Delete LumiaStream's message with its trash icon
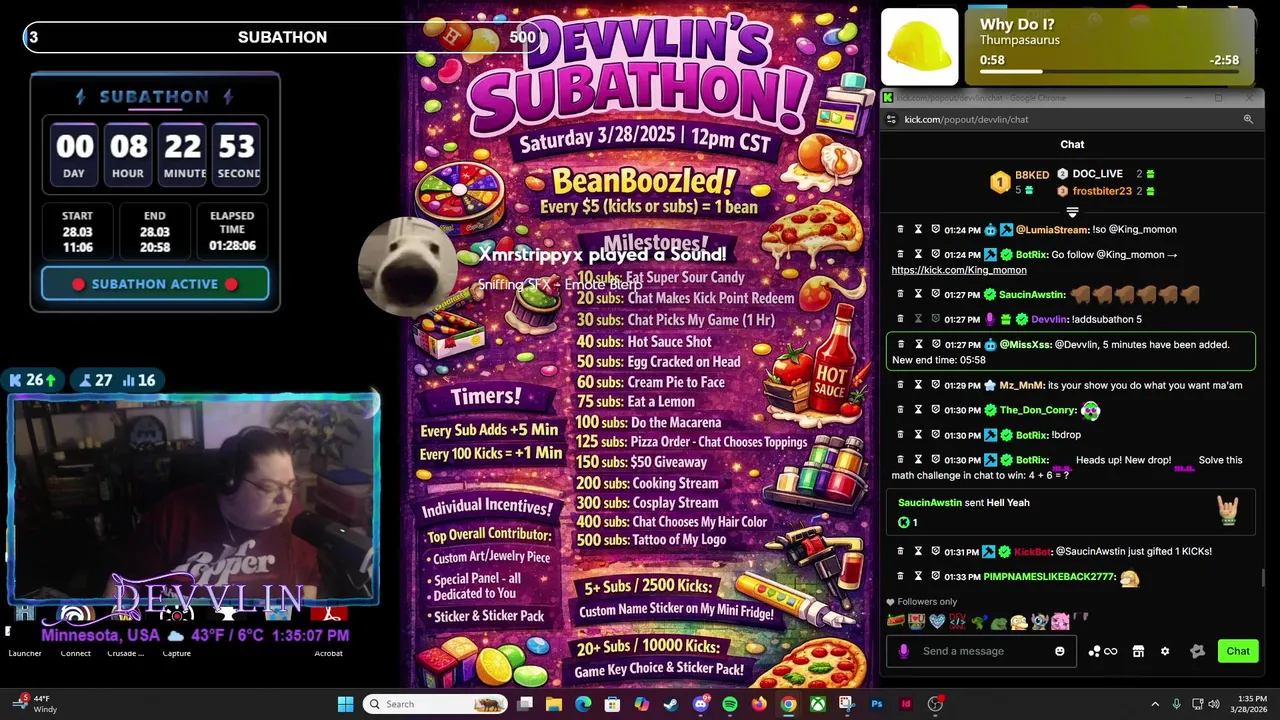 pos(900,230)
